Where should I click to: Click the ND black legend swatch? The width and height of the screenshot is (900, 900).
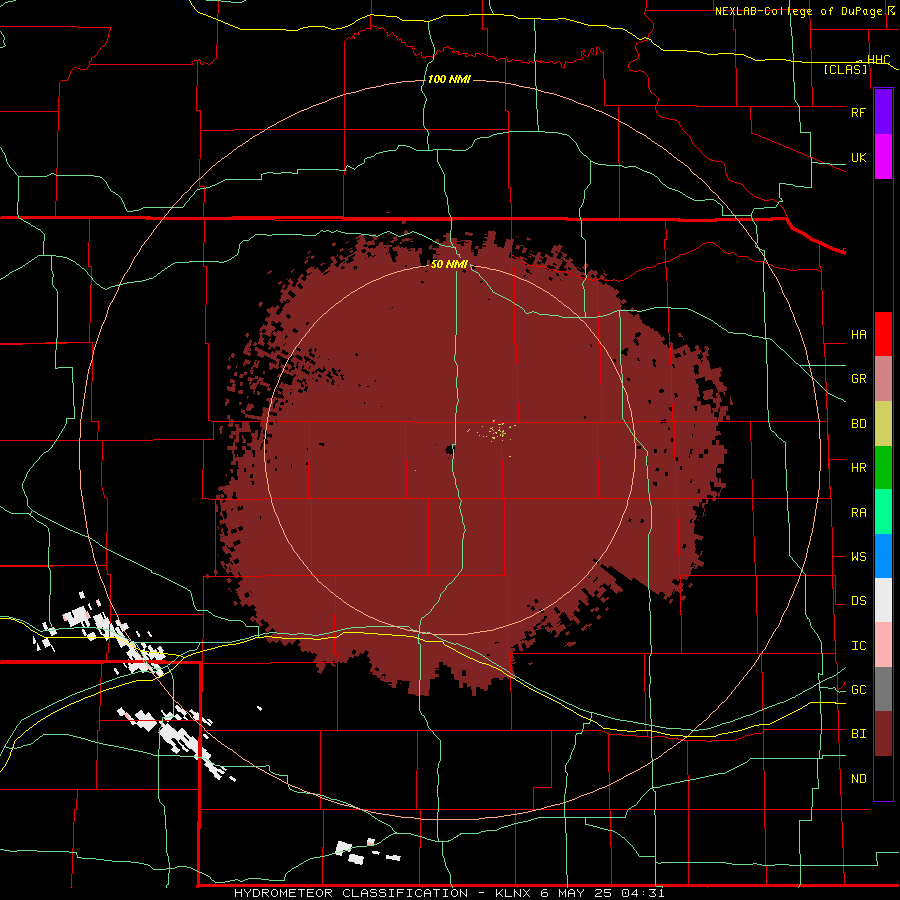883,778
